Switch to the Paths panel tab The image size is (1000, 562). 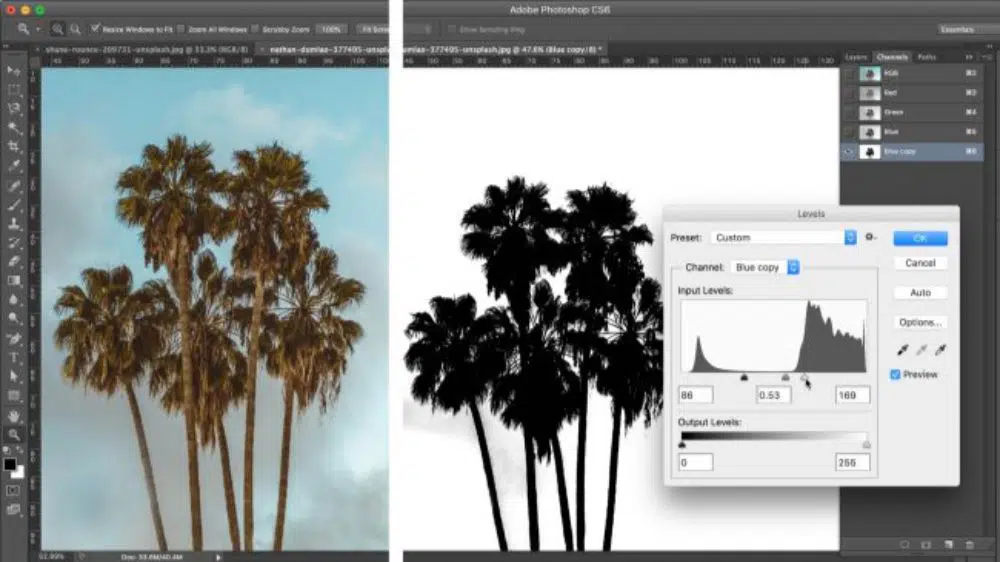(927, 57)
